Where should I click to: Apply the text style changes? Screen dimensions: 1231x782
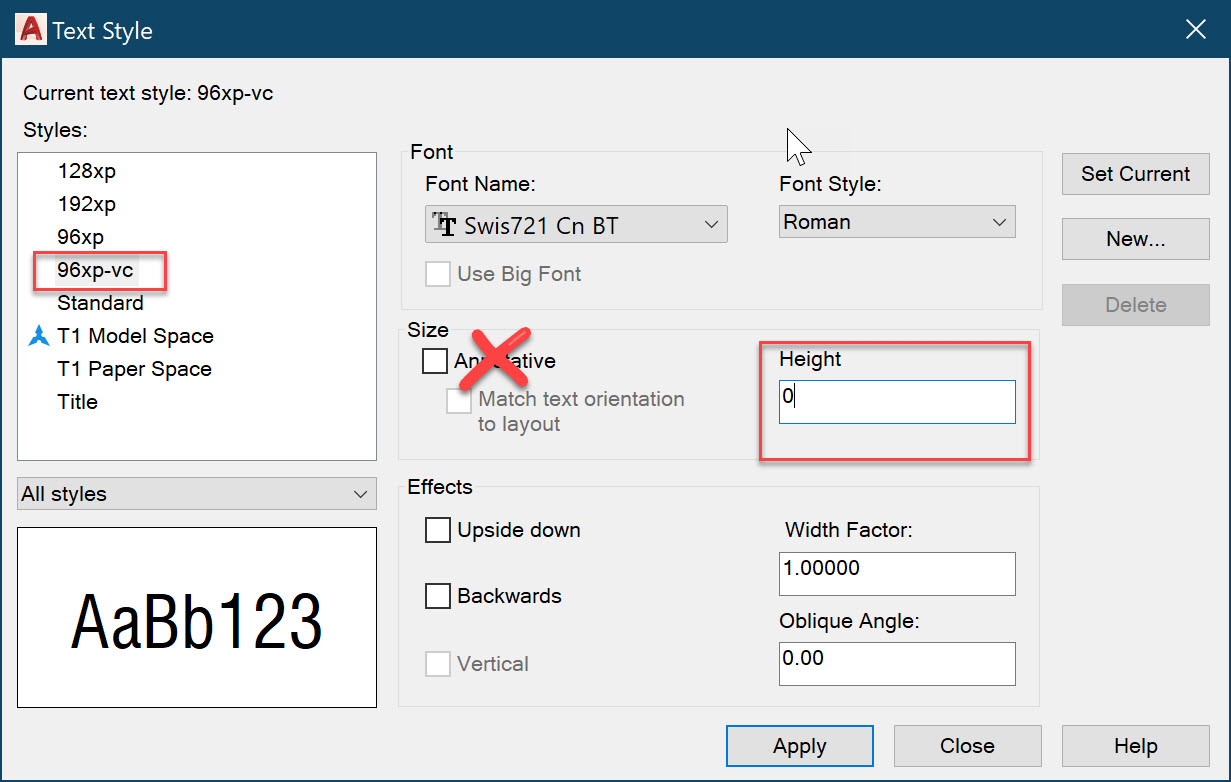click(x=799, y=745)
